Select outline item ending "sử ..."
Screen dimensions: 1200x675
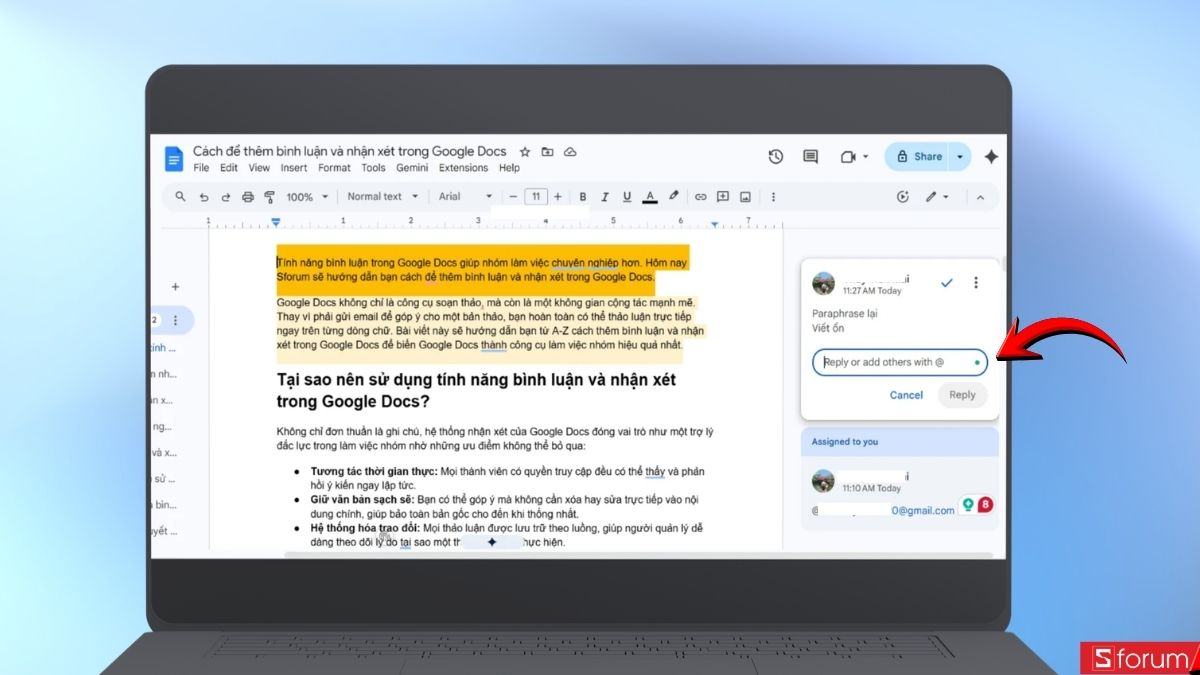pos(163,479)
